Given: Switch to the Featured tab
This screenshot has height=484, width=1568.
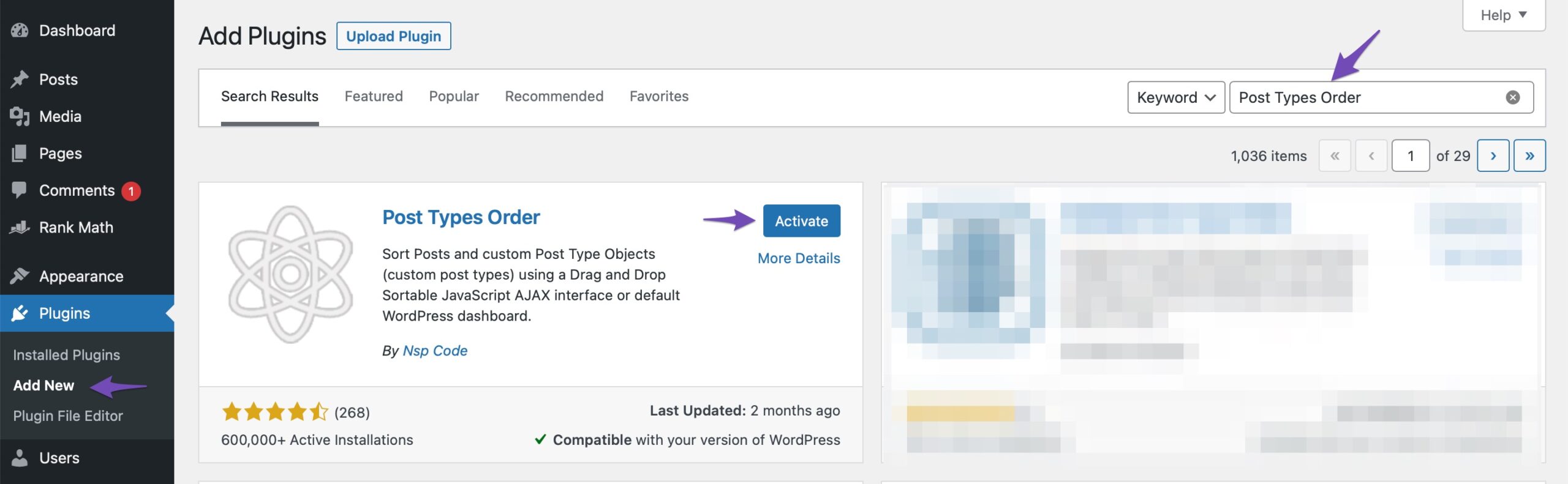Looking at the screenshot, I should (x=374, y=97).
